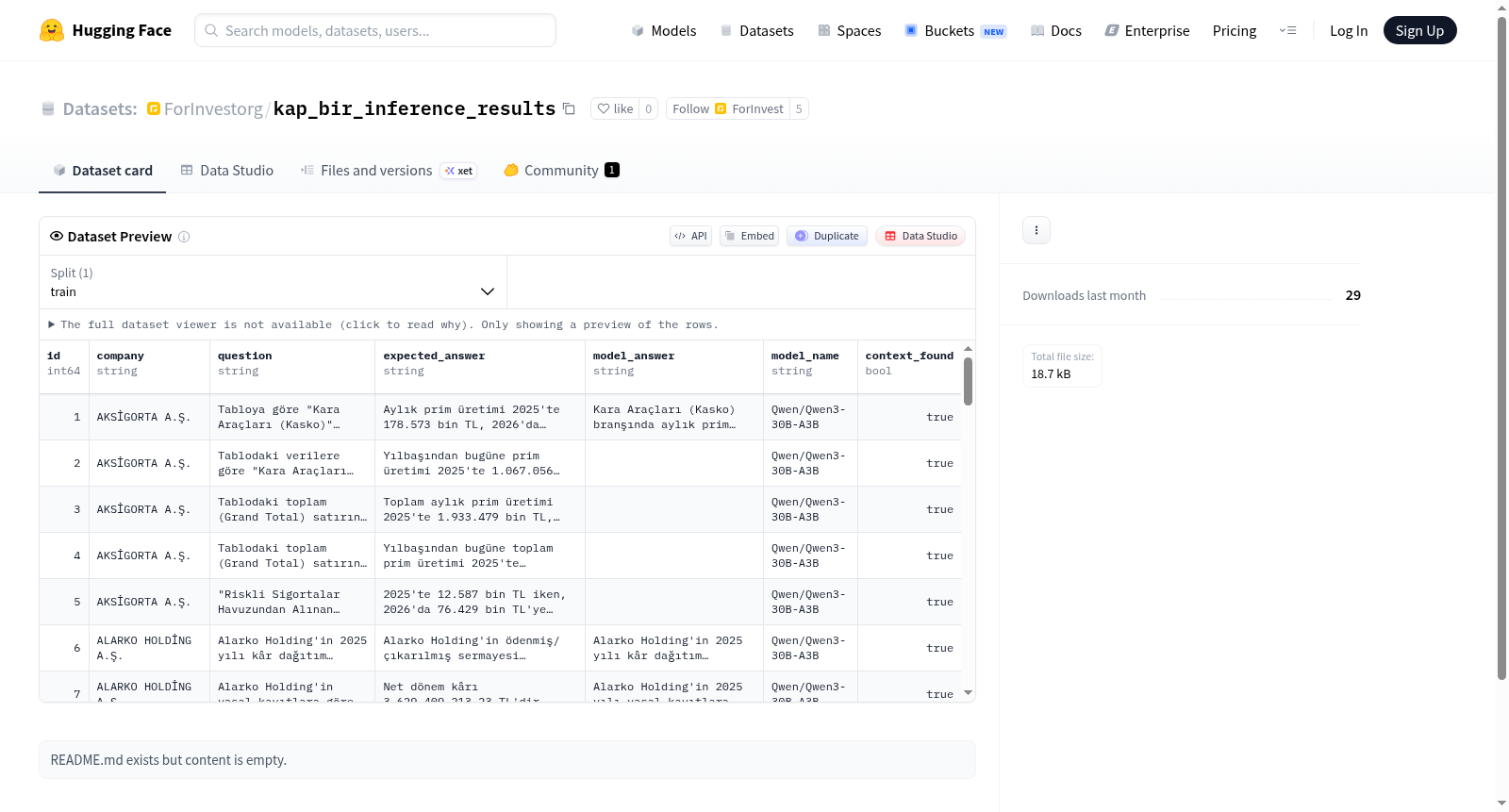Click the up arrow of the table scrollbar

pyautogui.click(x=968, y=349)
